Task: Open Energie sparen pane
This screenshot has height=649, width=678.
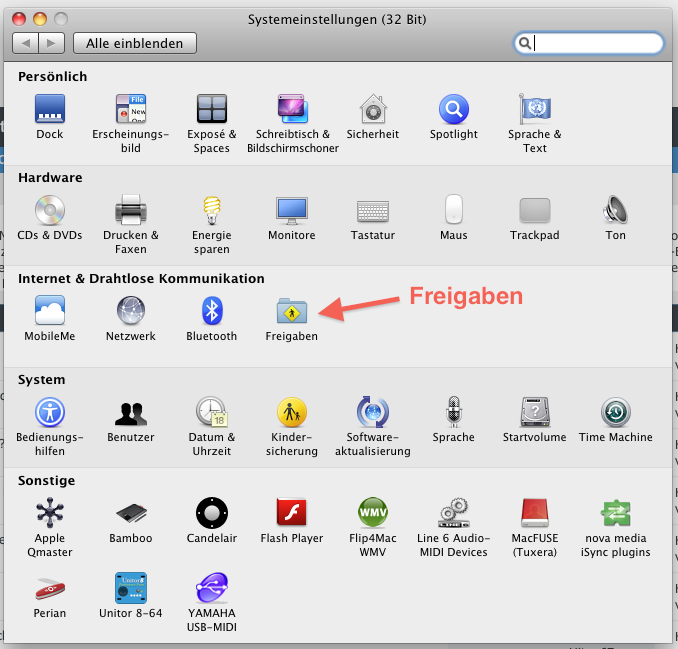Action: [x=211, y=210]
